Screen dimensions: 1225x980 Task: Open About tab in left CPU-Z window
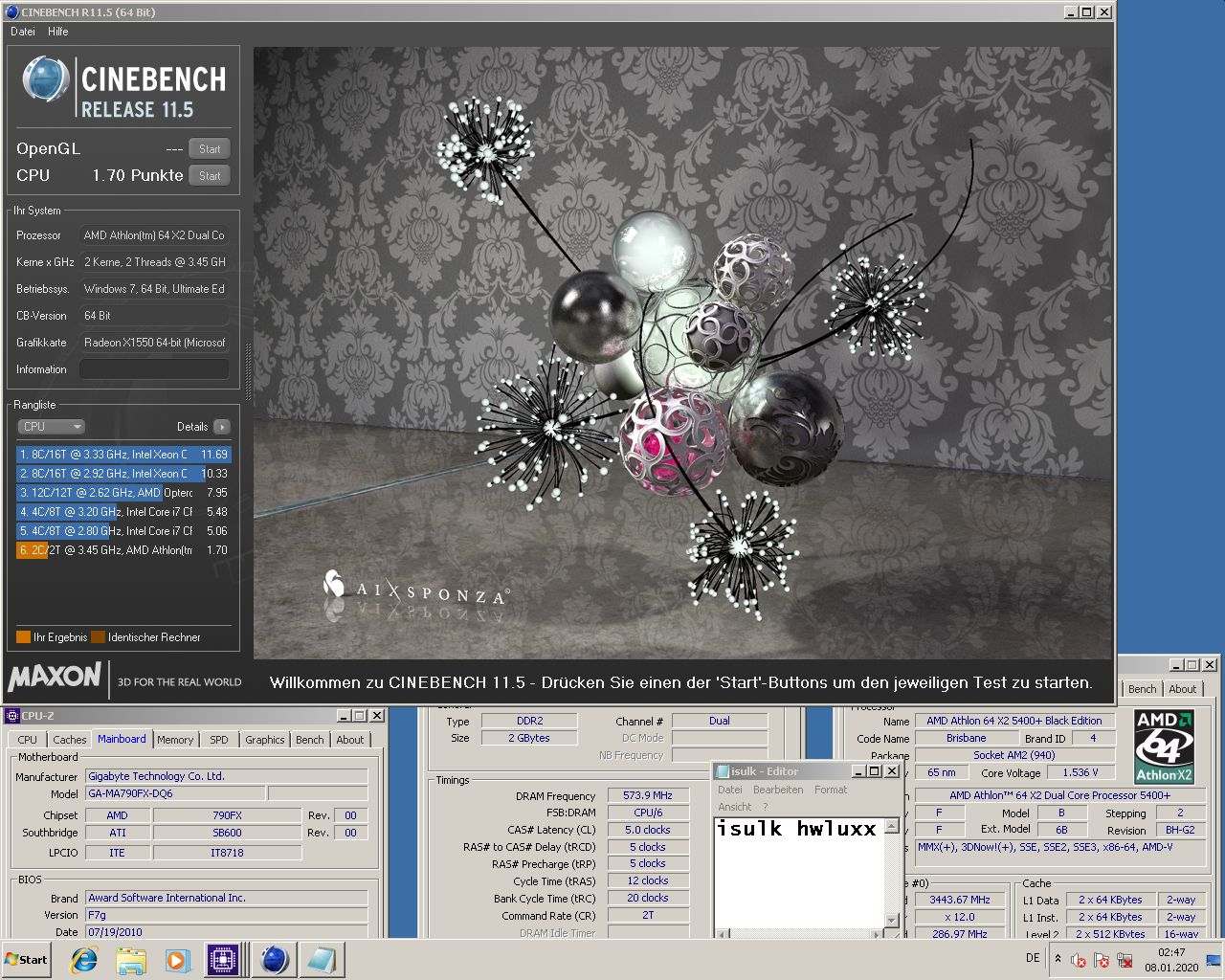349,740
